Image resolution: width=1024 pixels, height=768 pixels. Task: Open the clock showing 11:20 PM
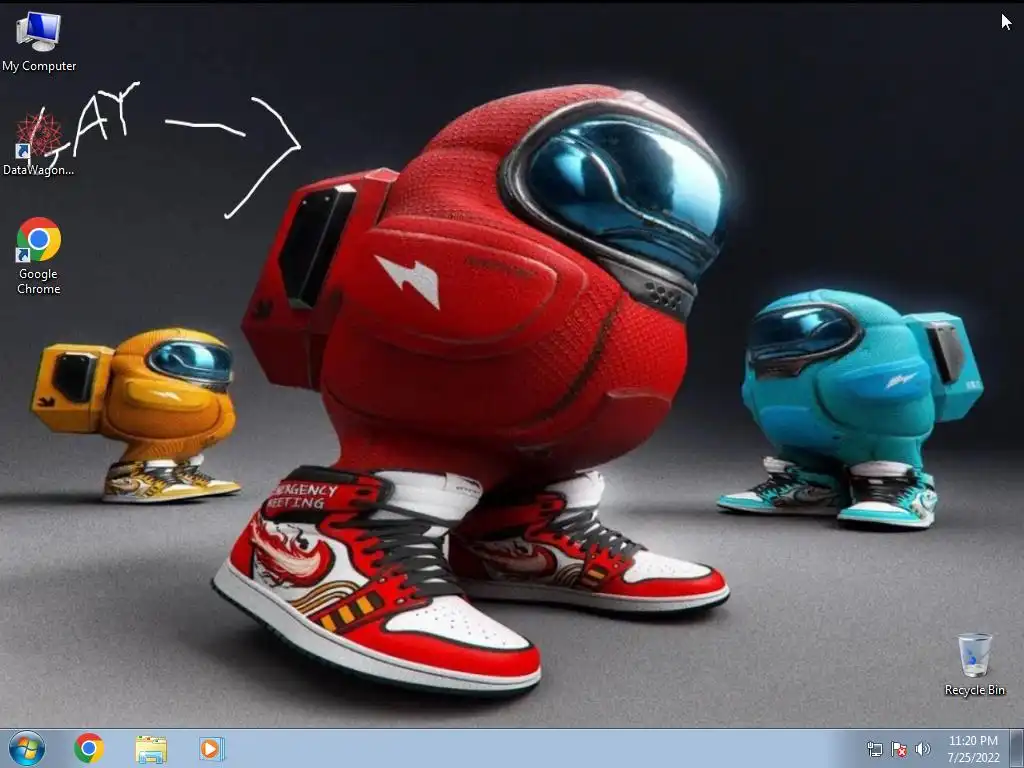973,749
